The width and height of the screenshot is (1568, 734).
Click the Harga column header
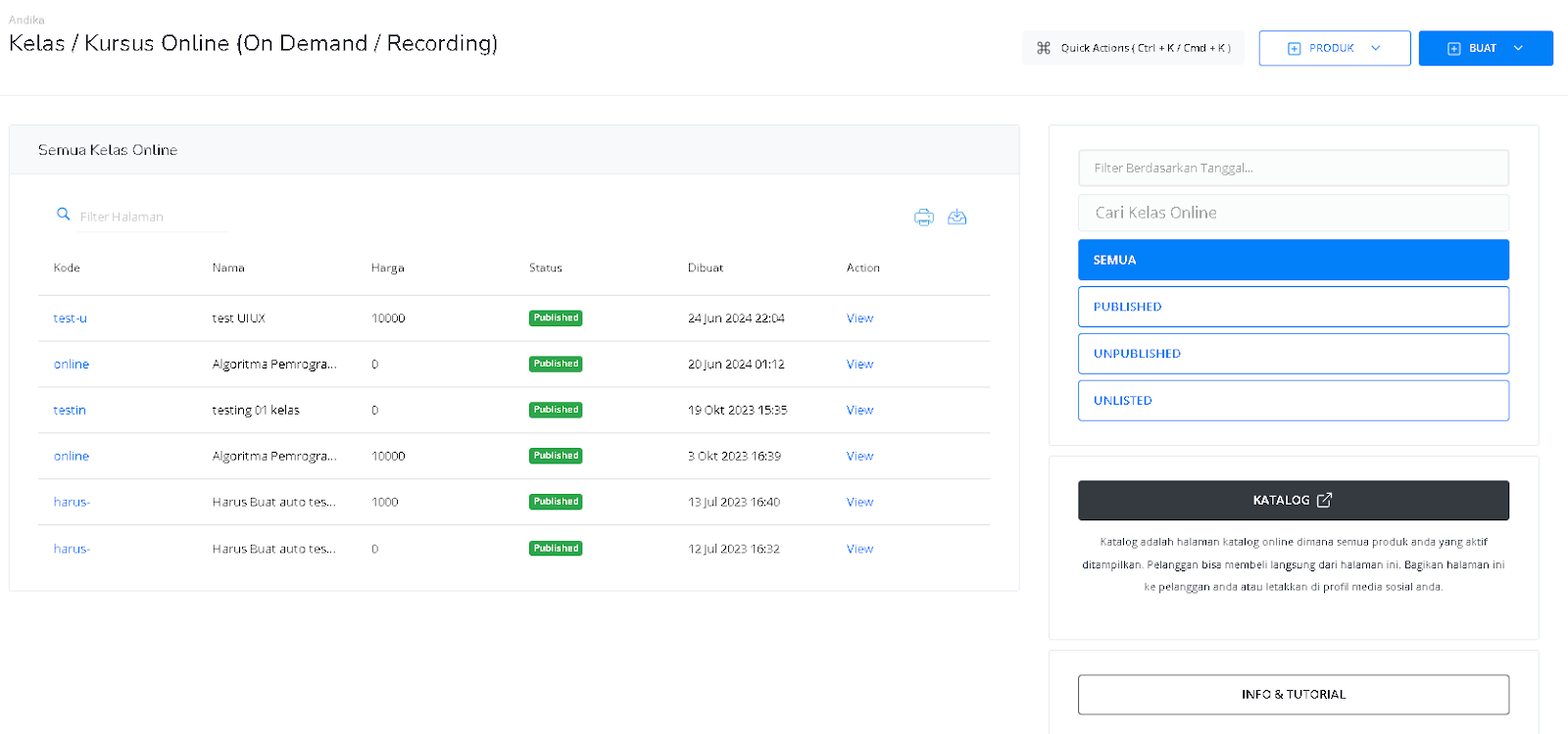387,268
